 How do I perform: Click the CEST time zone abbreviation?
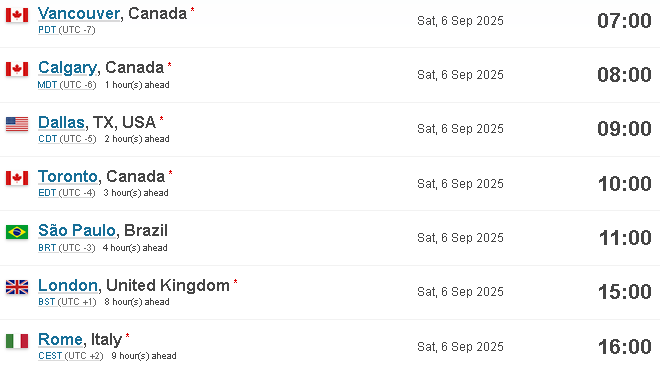click(50, 356)
